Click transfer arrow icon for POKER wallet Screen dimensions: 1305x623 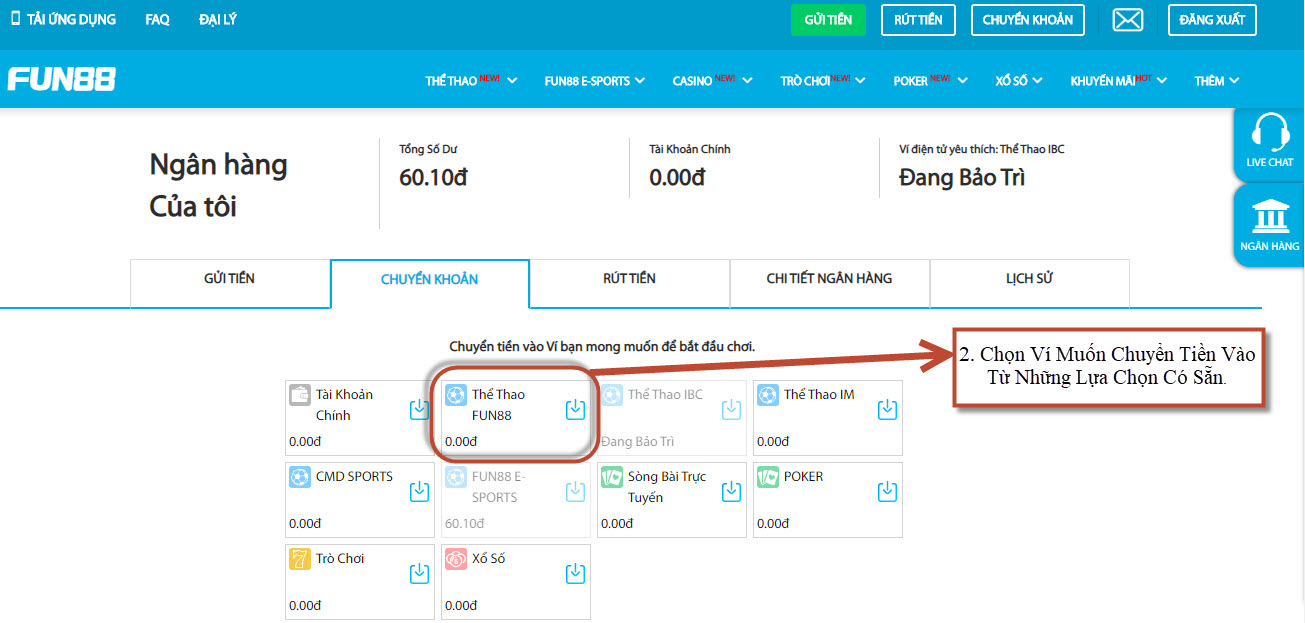888,492
